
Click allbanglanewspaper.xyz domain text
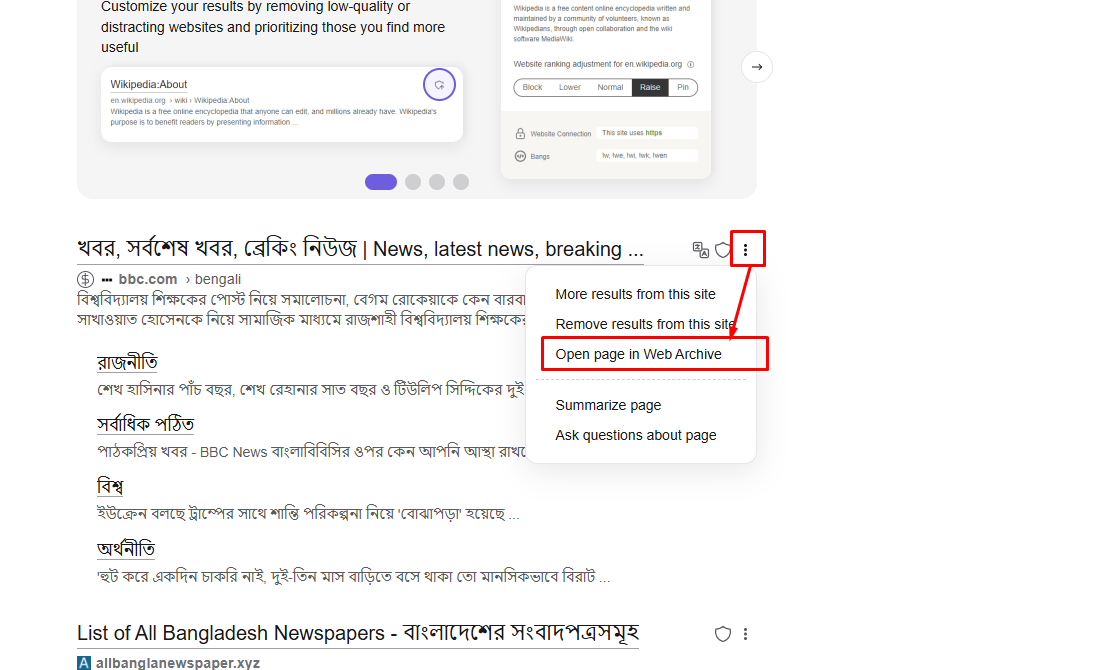point(177,663)
